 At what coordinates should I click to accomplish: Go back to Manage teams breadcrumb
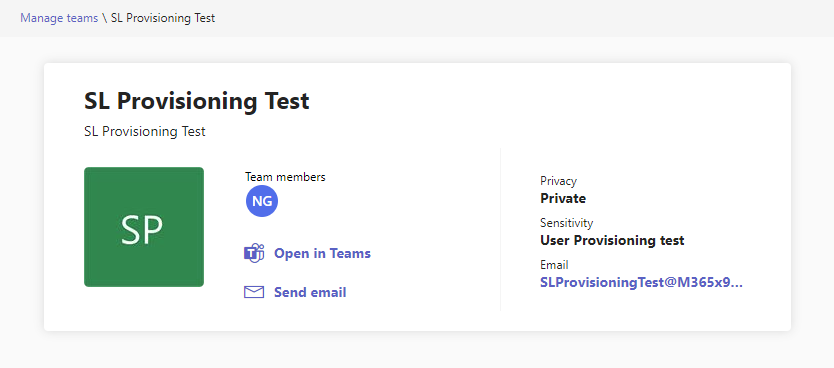59,18
